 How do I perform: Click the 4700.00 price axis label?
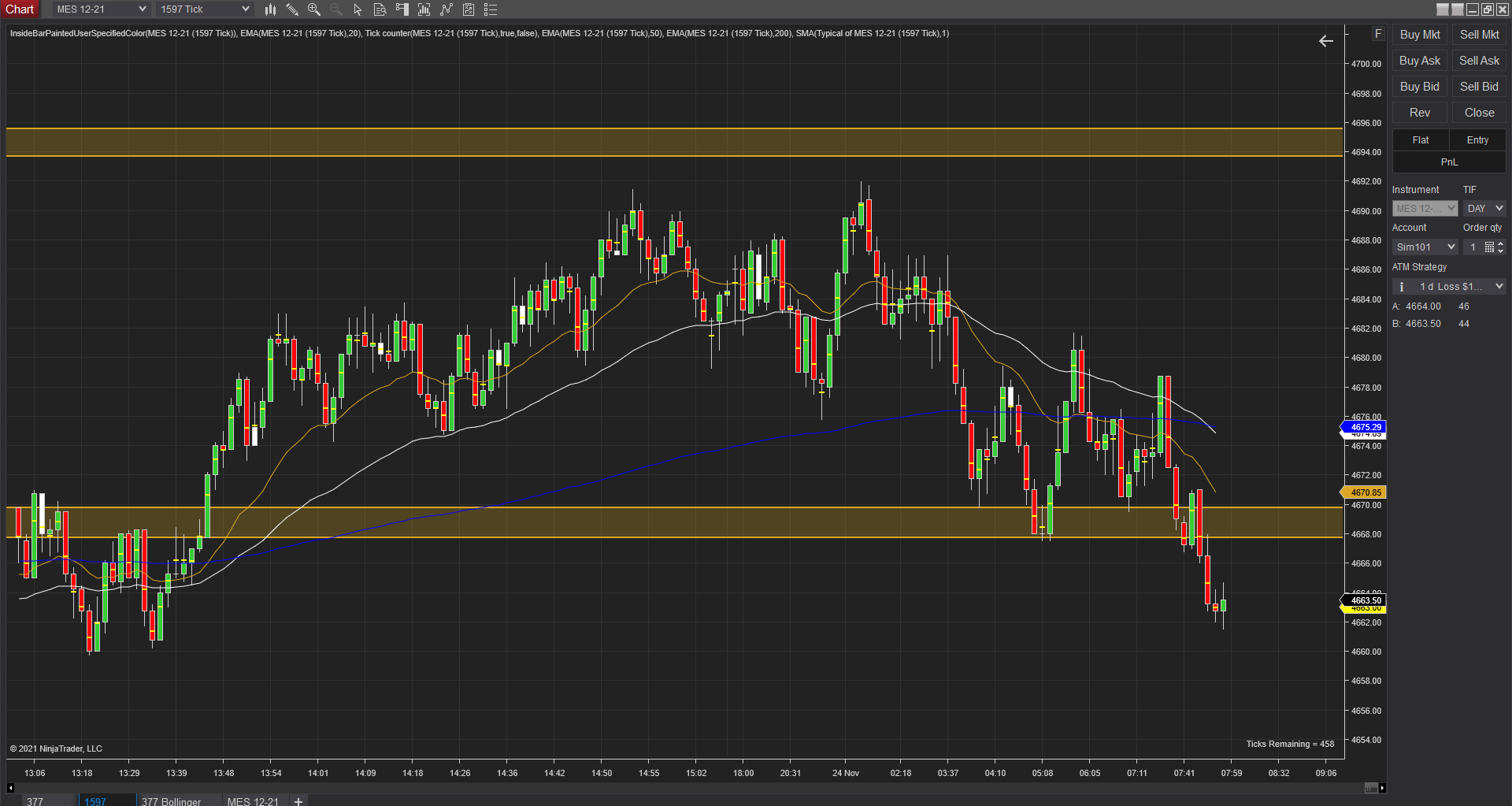click(1366, 64)
